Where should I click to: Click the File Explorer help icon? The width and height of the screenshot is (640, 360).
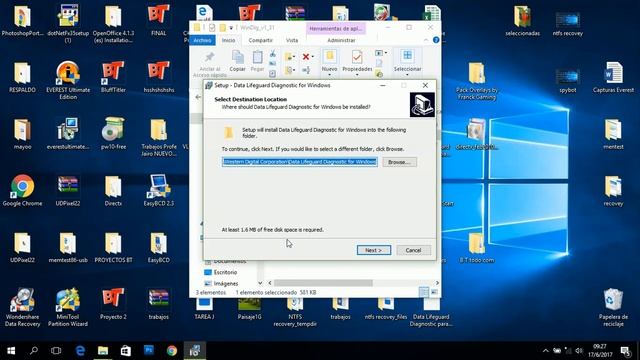pos(436,40)
